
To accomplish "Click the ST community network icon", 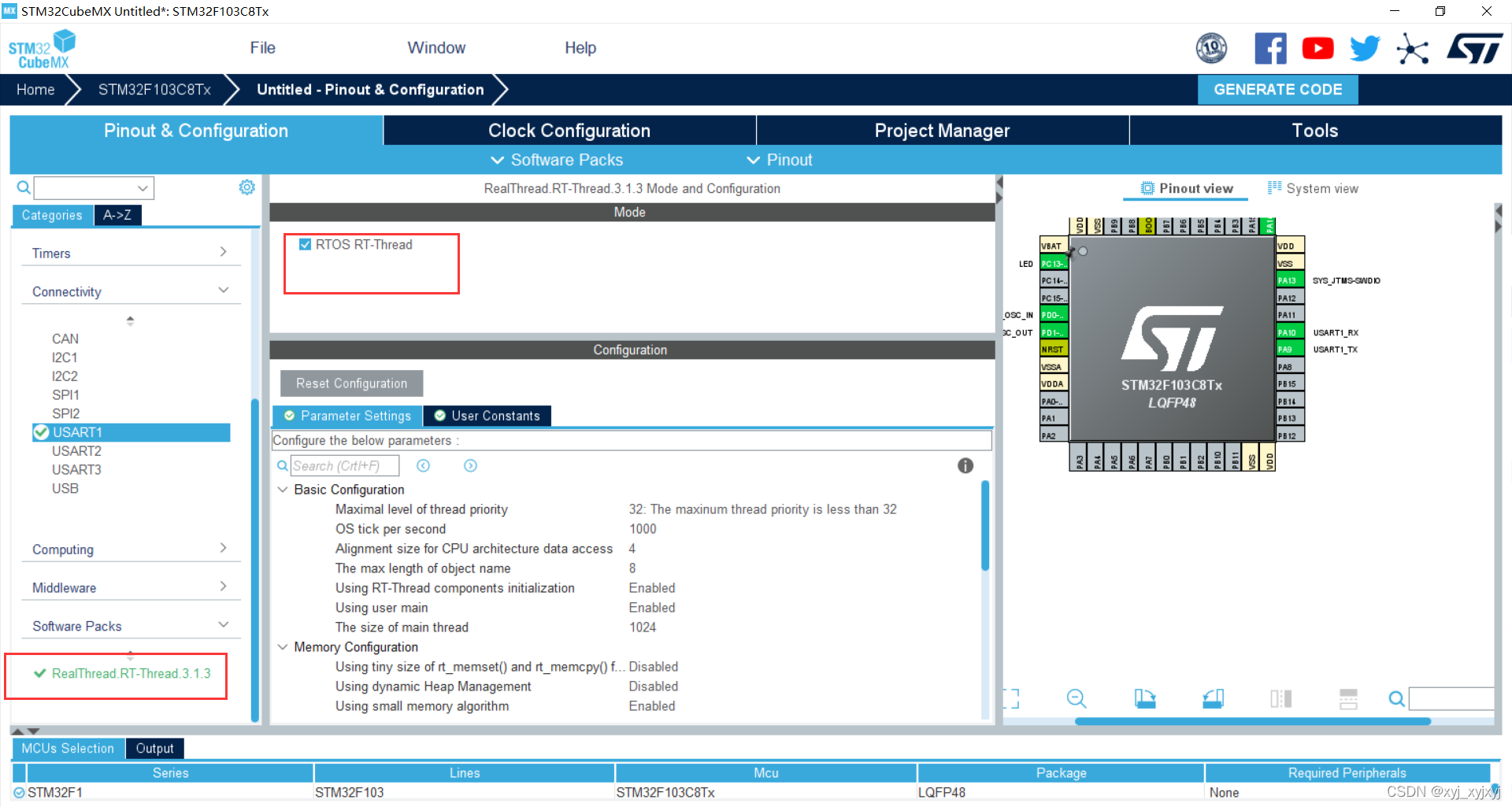I will [1412, 49].
